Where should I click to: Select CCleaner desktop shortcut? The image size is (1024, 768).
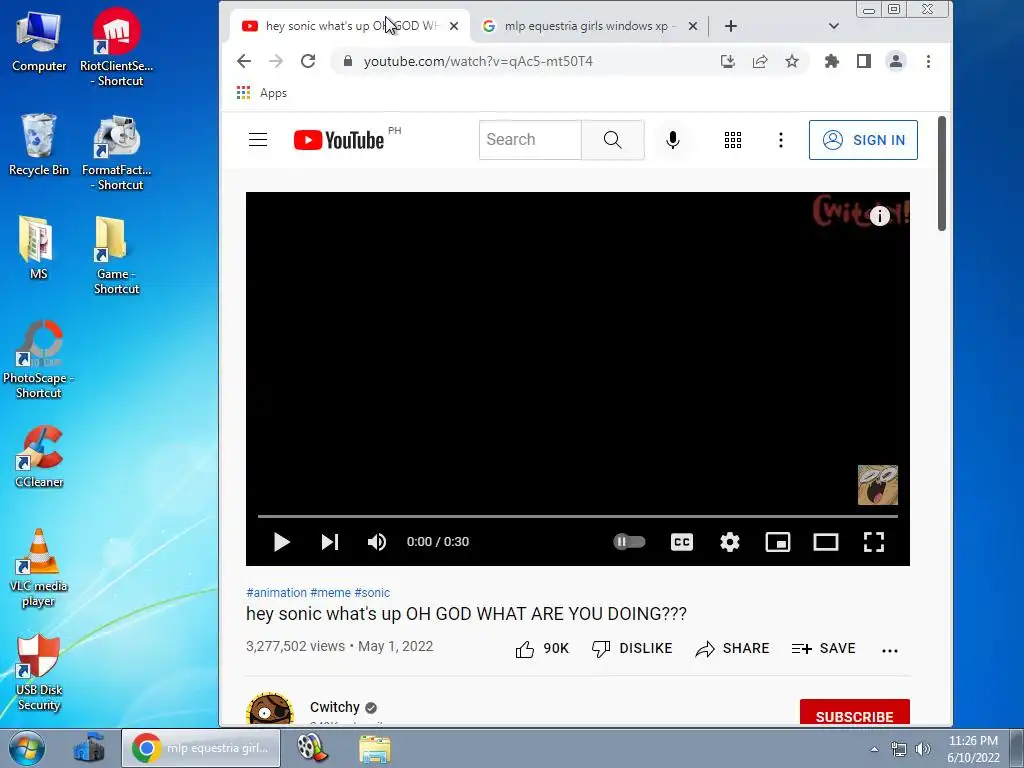point(39,456)
